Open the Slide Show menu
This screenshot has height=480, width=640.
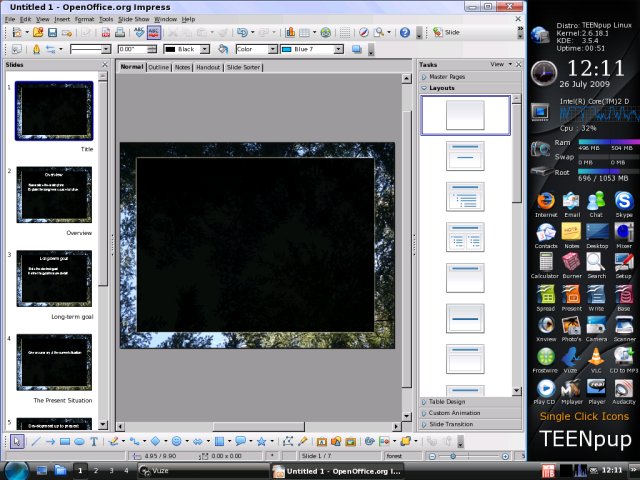pos(133,19)
